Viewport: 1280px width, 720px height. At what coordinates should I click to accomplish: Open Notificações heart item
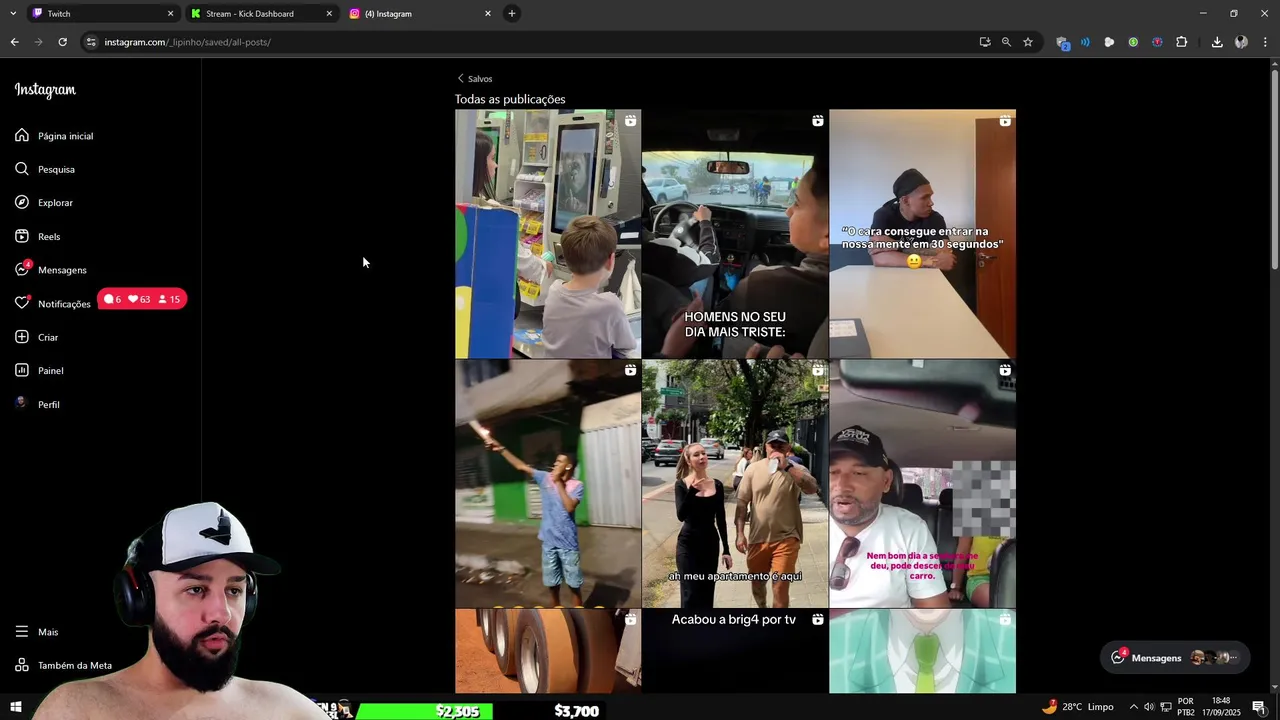pyautogui.click(x=53, y=303)
